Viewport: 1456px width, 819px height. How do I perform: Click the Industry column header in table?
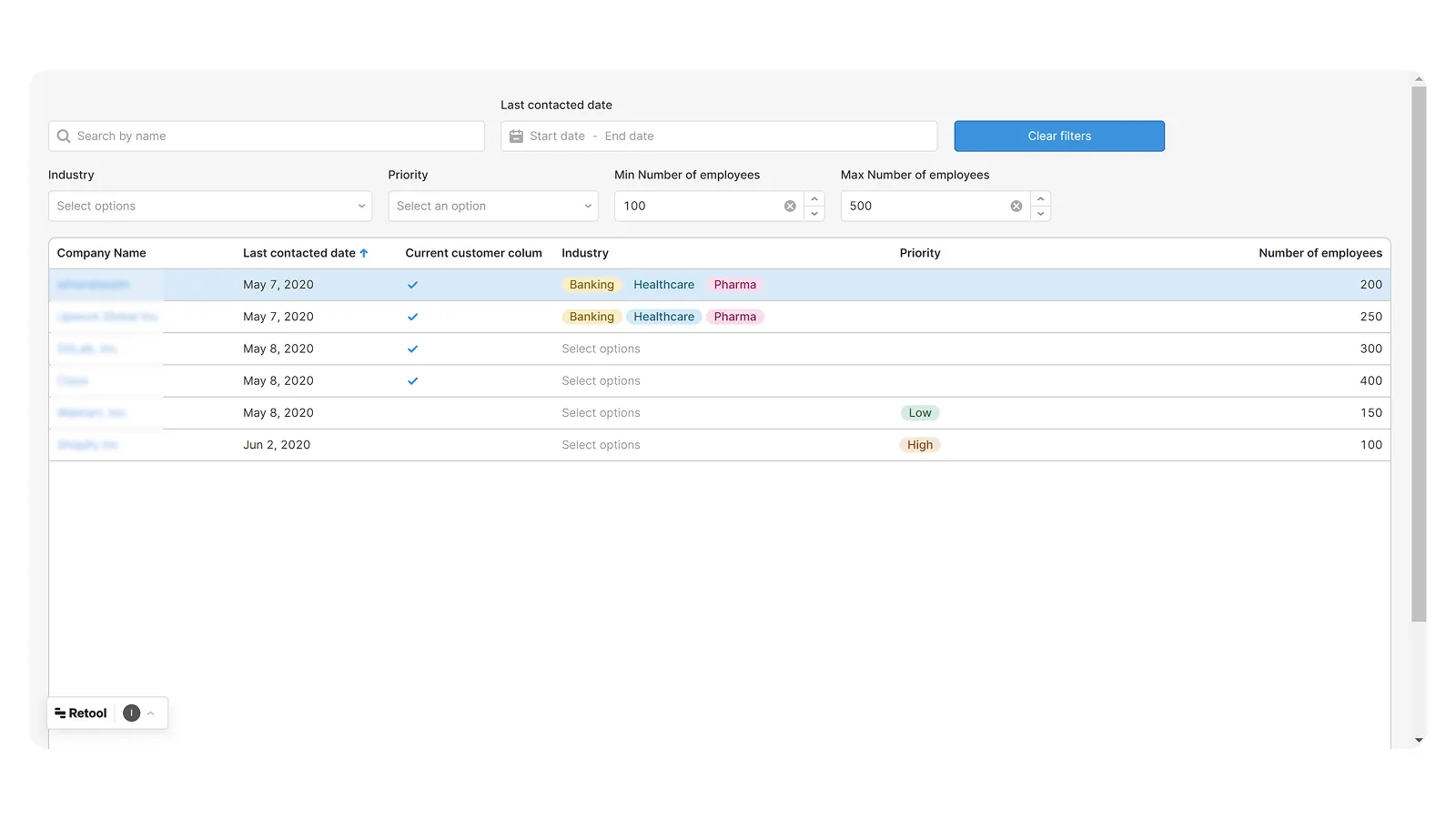point(585,253)
